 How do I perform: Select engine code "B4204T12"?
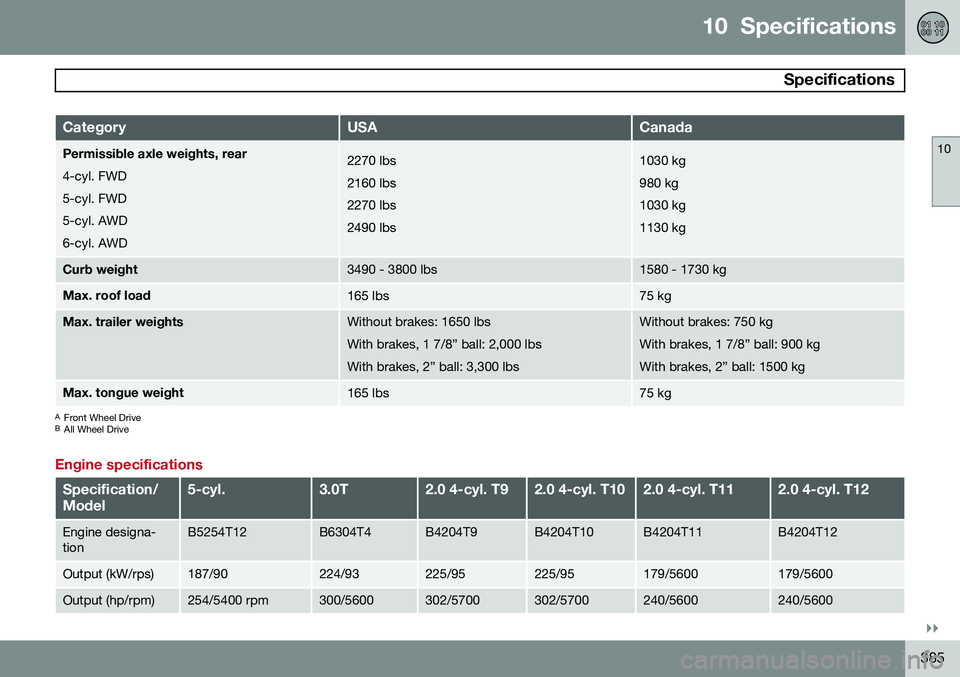coord(807,533)
